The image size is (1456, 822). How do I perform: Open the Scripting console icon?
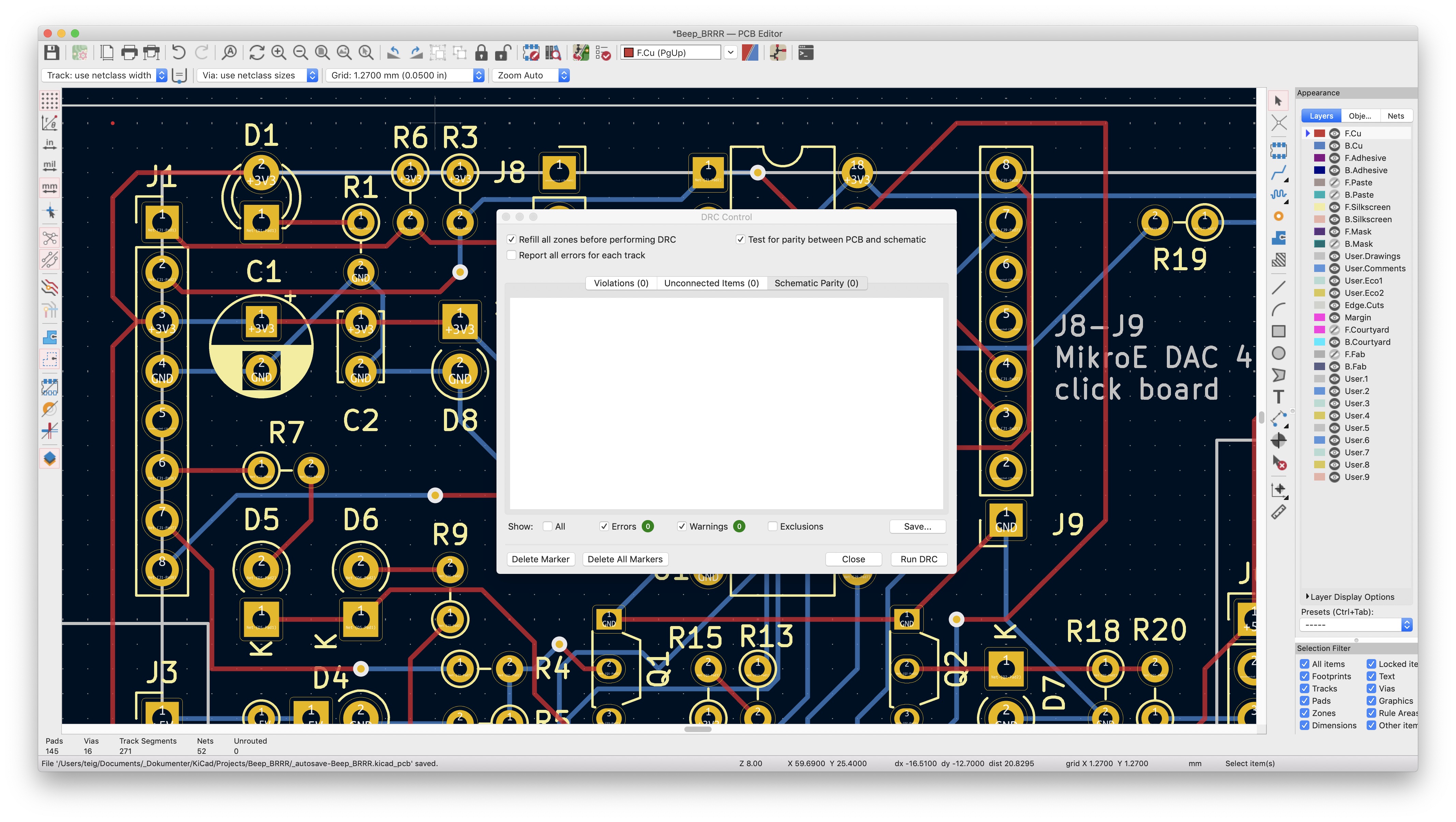pos(806,52)
